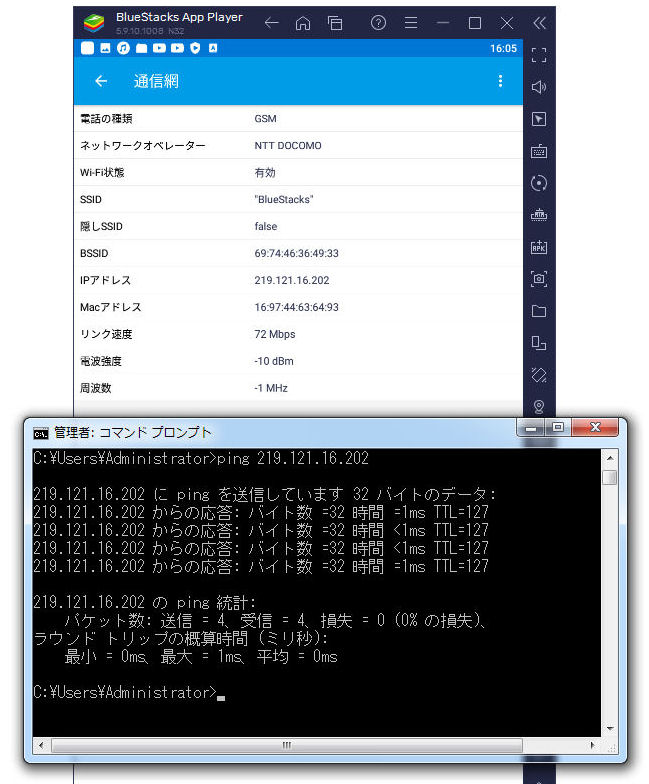The height and width of the screenshot is (784, 649).
Task: Select the 72 Mbps link speed value
Action: tap(274, 334)
